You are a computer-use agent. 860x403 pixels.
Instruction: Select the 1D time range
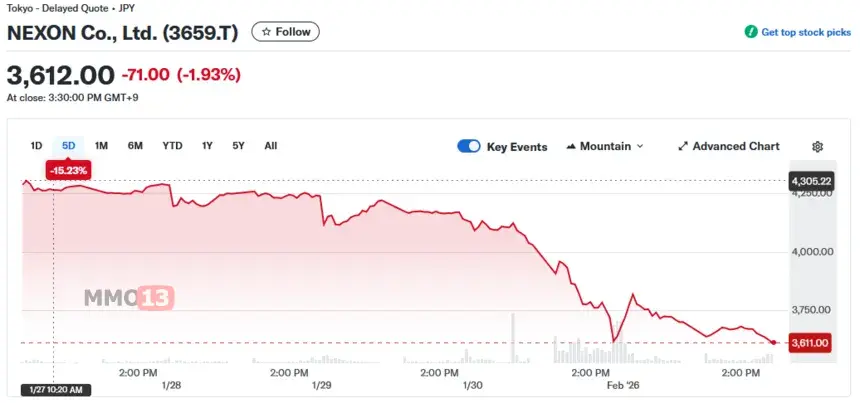tap(37, 146)
